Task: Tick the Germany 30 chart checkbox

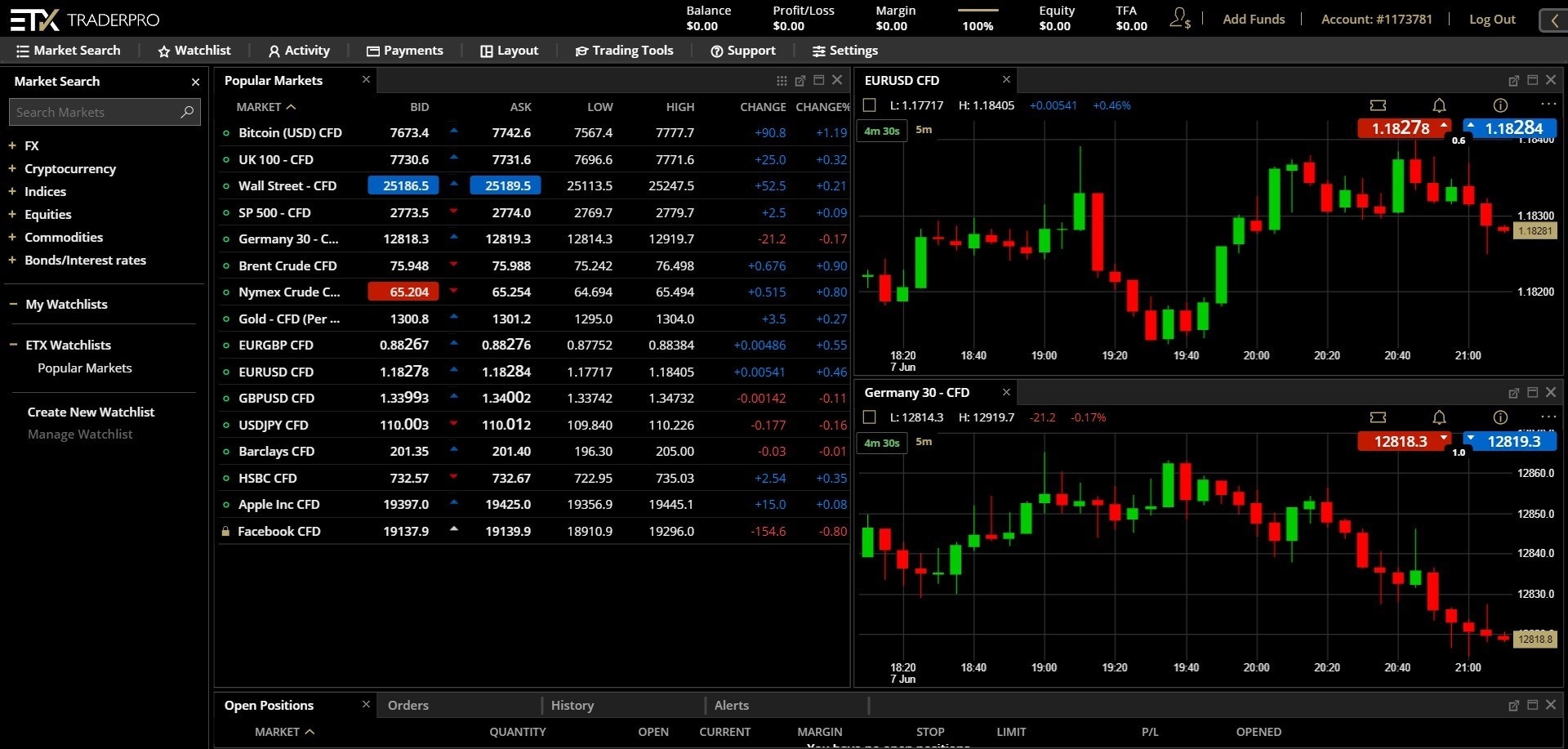Action: (x=870, y=417)
